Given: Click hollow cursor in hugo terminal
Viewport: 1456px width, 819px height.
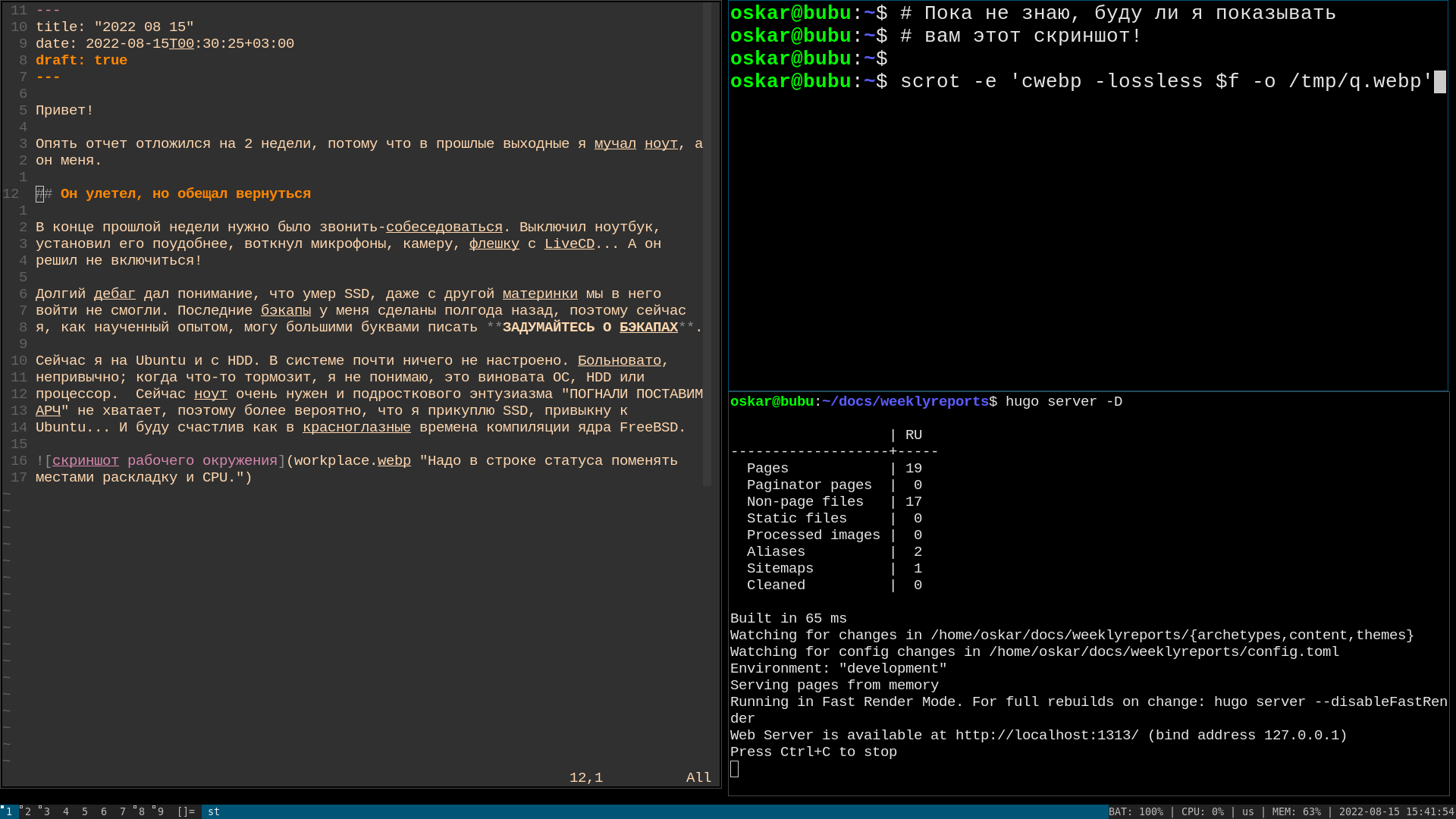Looking at the screenshot, I should click(x=734, y=769).
